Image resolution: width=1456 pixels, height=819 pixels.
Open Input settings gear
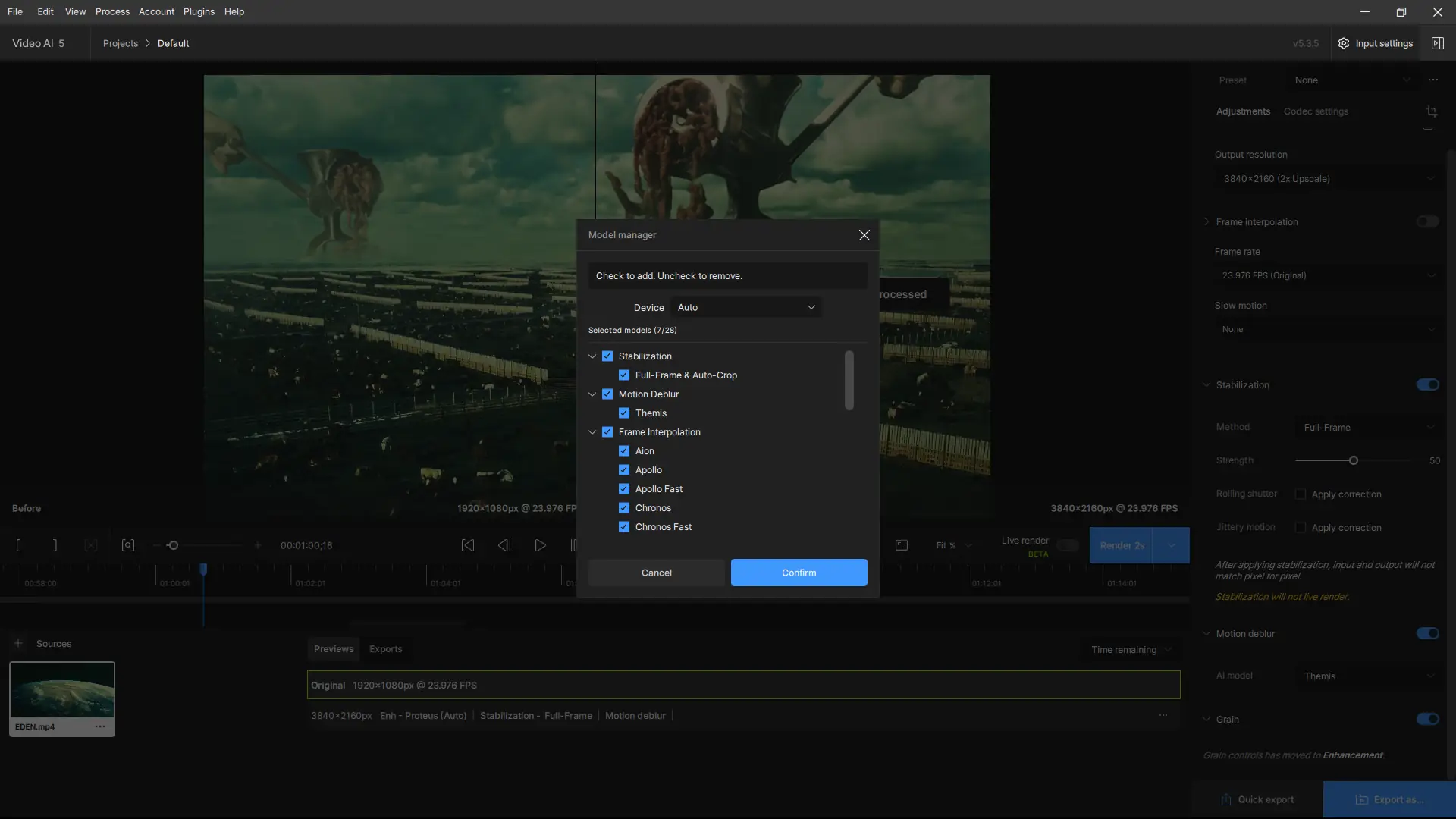click(x=1344, y=43)
